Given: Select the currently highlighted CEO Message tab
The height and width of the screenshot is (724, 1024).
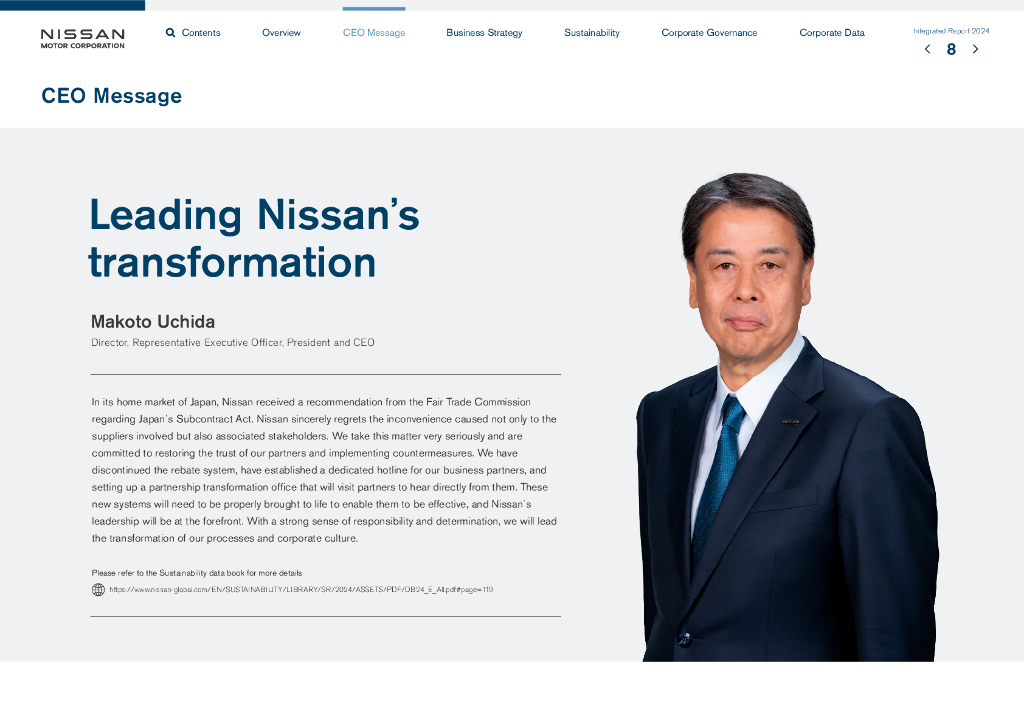Looking at the screenshot, I should pos(373,32).
